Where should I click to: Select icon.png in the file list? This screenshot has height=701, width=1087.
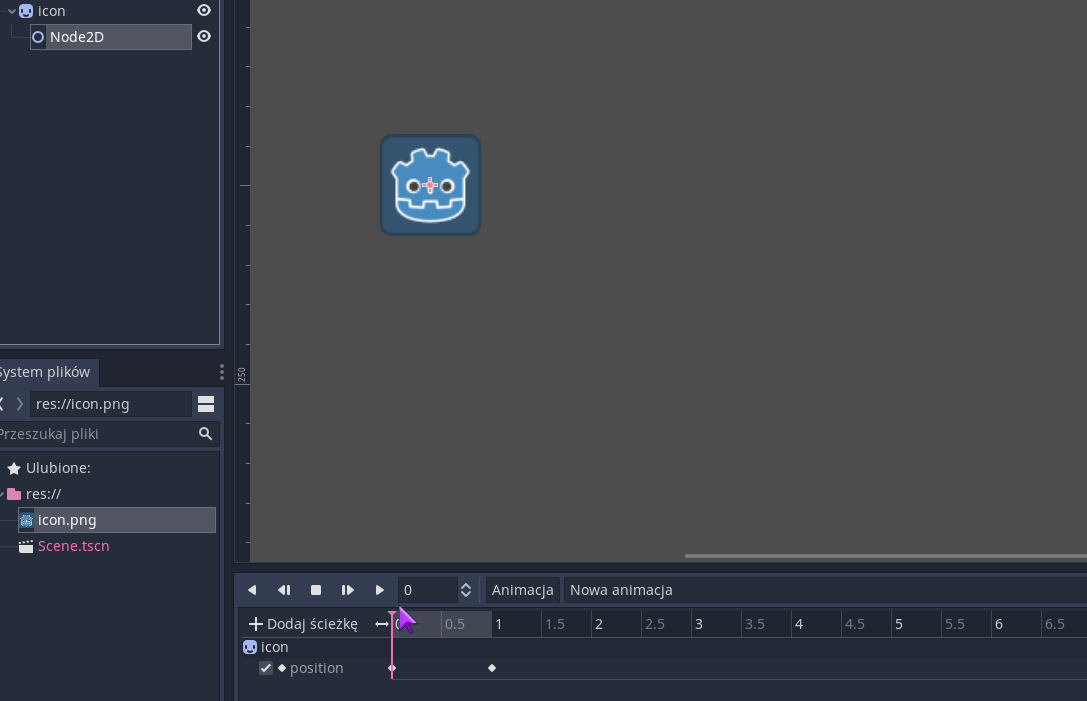[116, 520]
